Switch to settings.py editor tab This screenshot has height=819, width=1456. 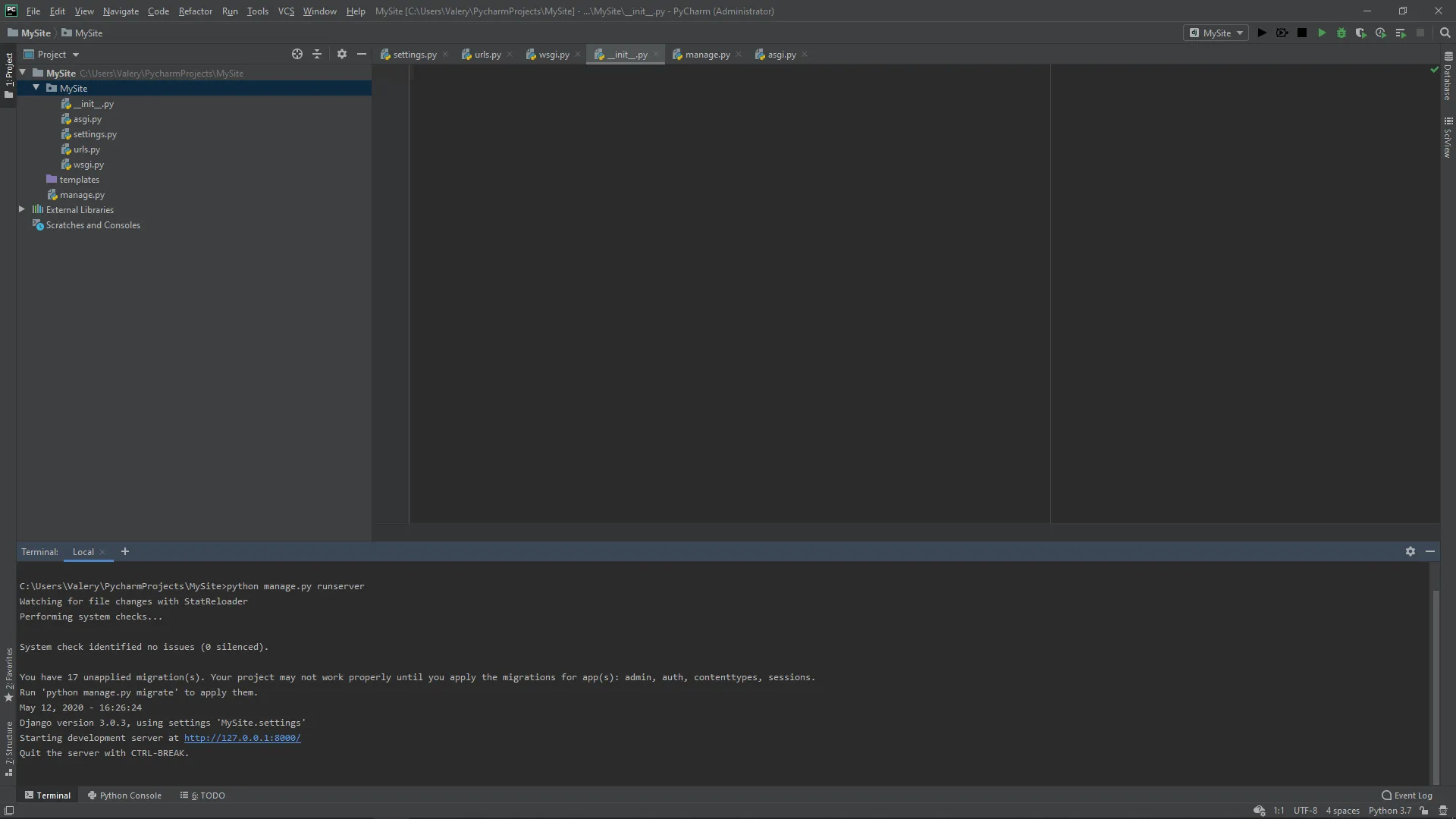pyautogui.click(x=414, y=55)
